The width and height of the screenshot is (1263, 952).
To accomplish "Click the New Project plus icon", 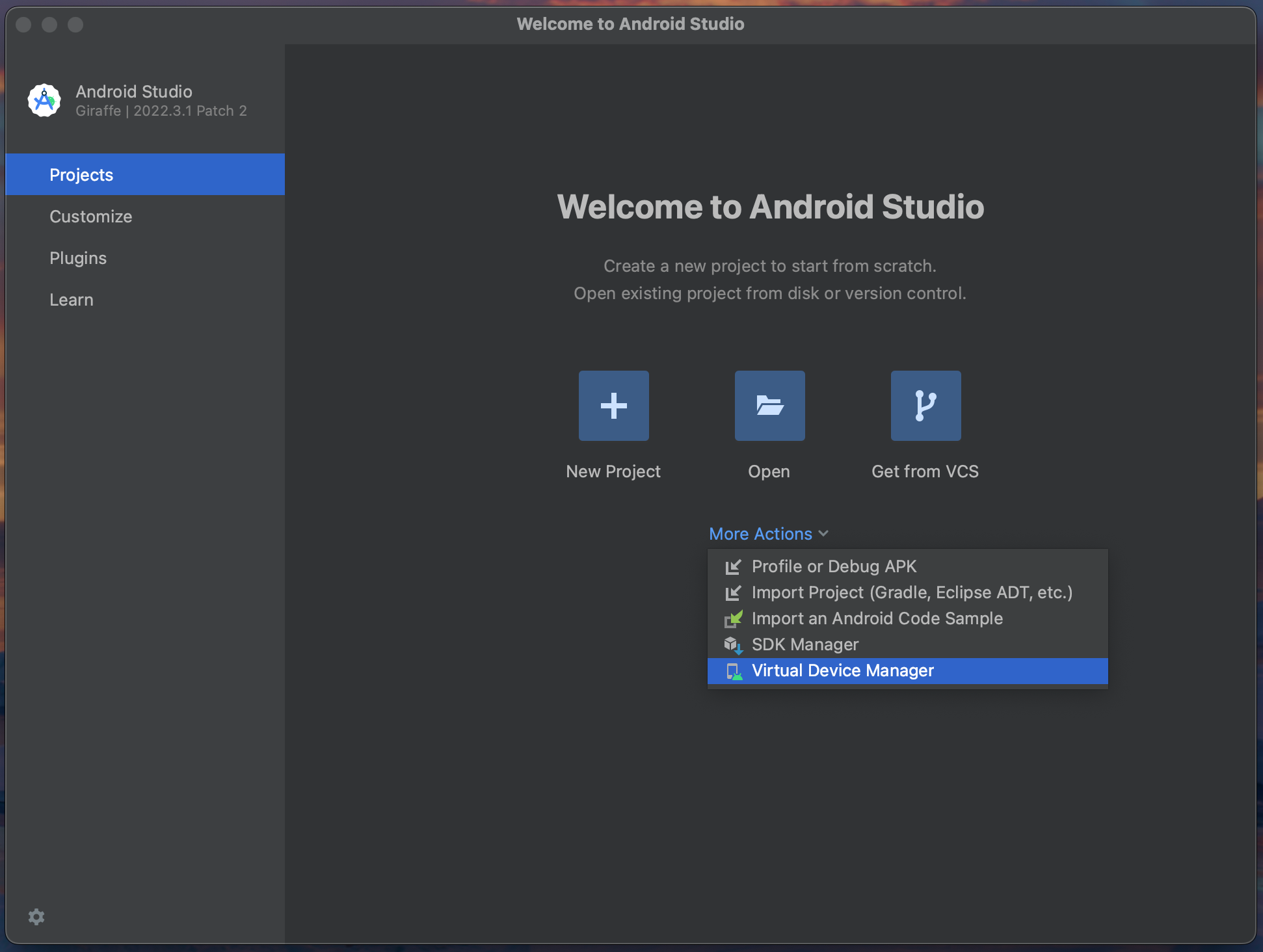I will (613, 406).
